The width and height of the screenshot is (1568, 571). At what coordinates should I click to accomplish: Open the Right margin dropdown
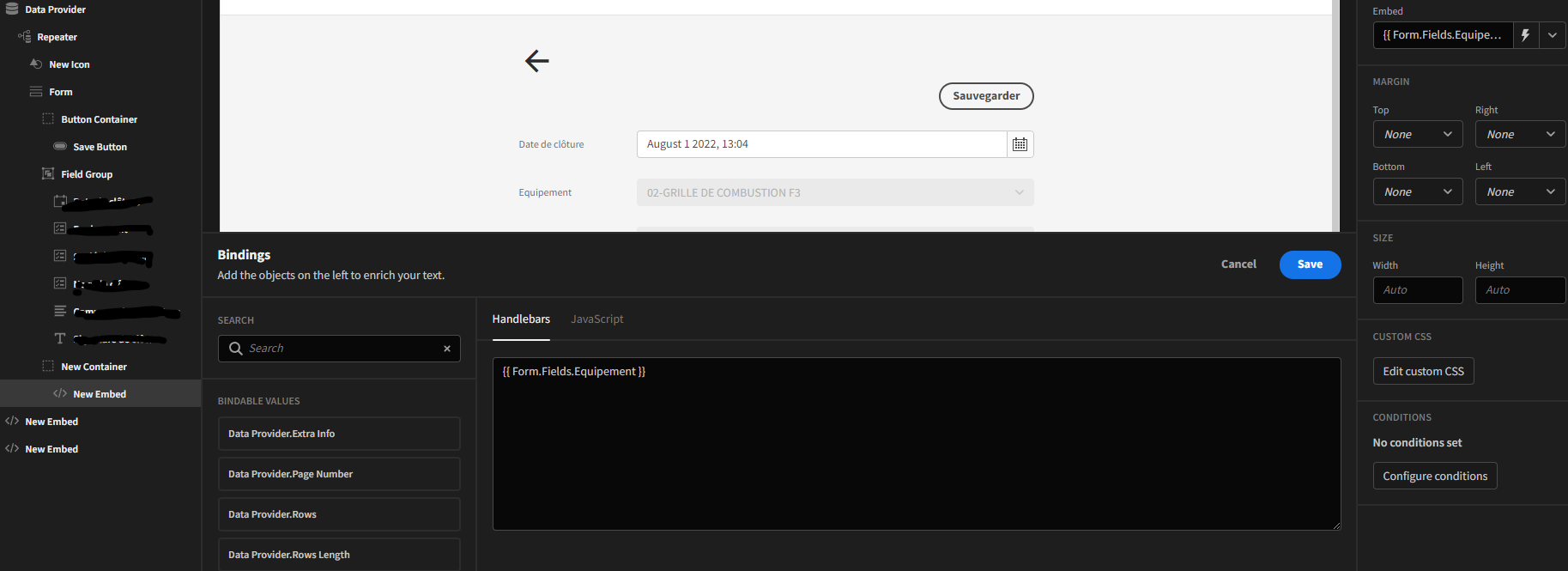(x=1521, y=134)
